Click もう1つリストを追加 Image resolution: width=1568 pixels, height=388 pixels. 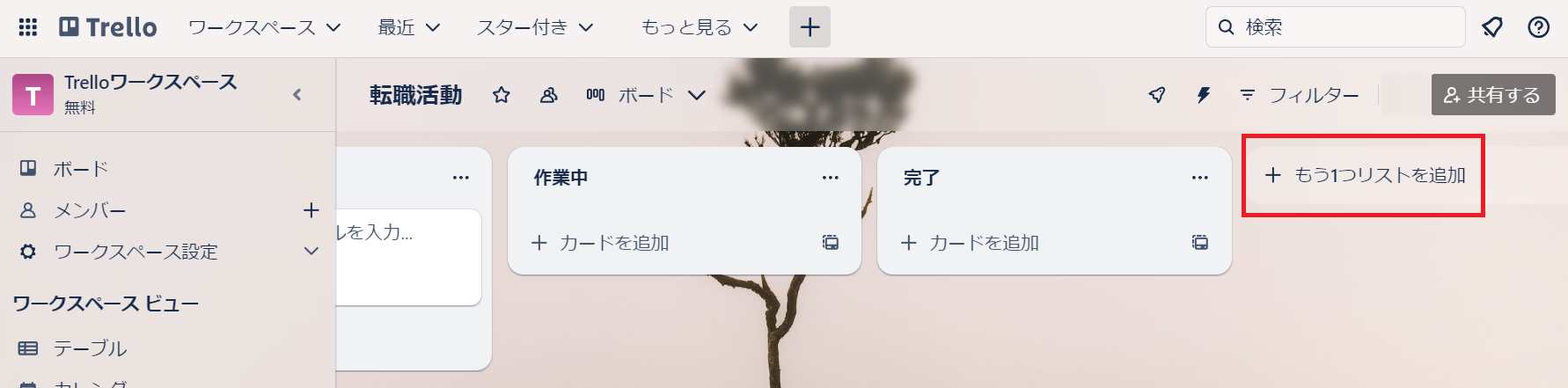pos(1365,175)
